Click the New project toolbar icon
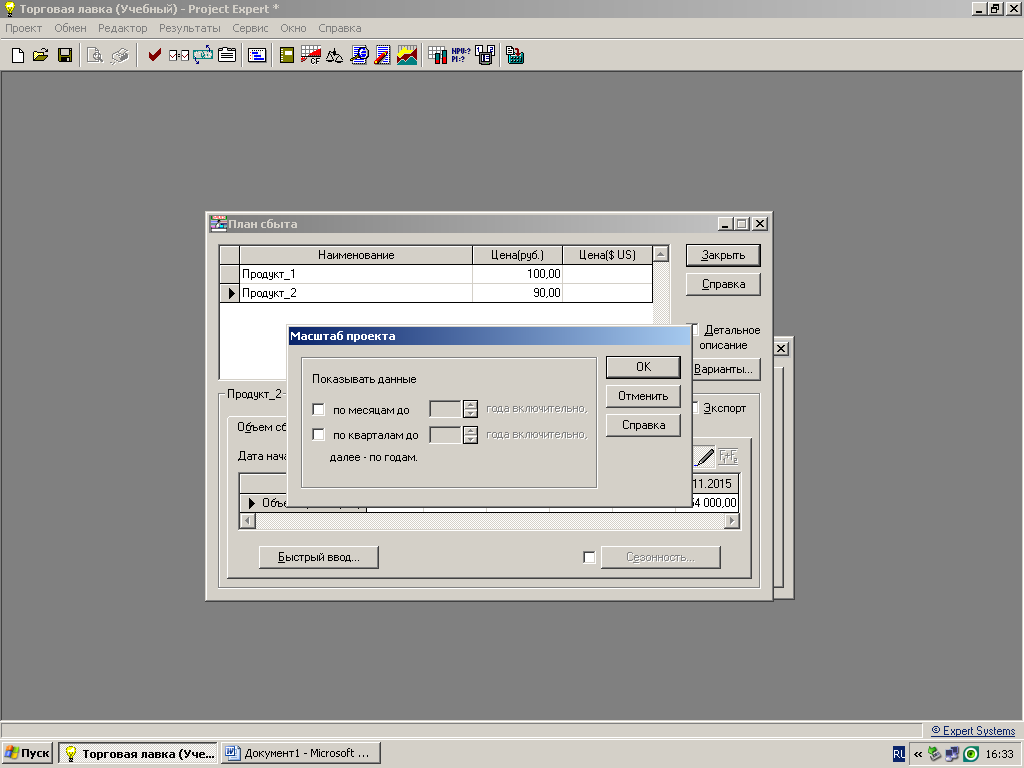Screen dimensions: 1024x768 pos(17,56)
